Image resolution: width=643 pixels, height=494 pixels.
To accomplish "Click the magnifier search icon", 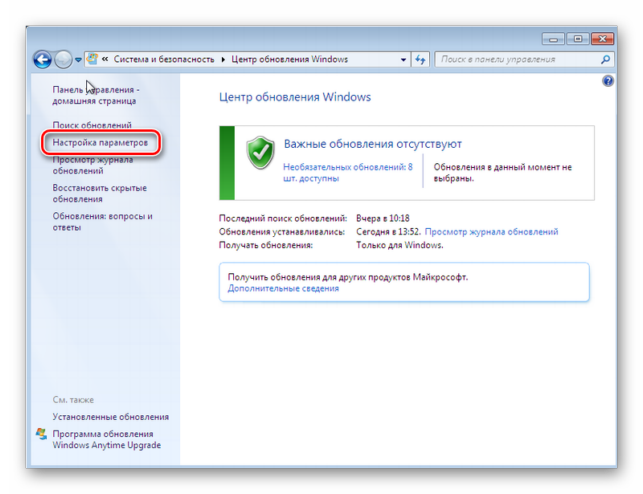I will (605, 59).
